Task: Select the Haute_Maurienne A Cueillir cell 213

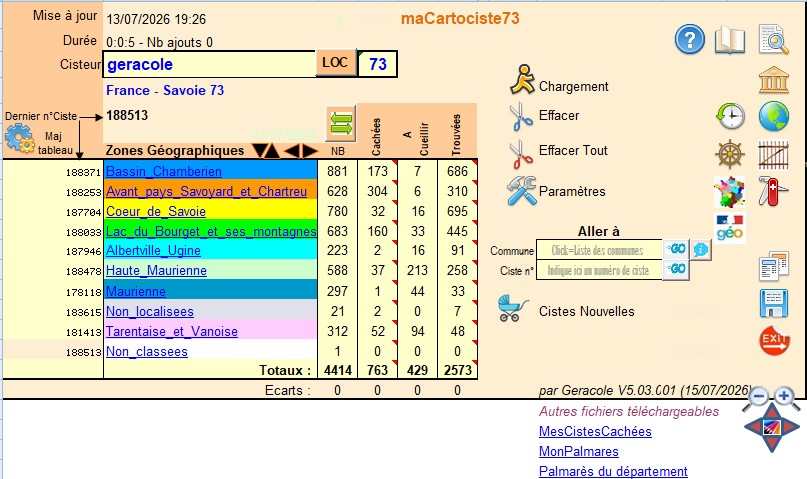Action: pos(417,271)
